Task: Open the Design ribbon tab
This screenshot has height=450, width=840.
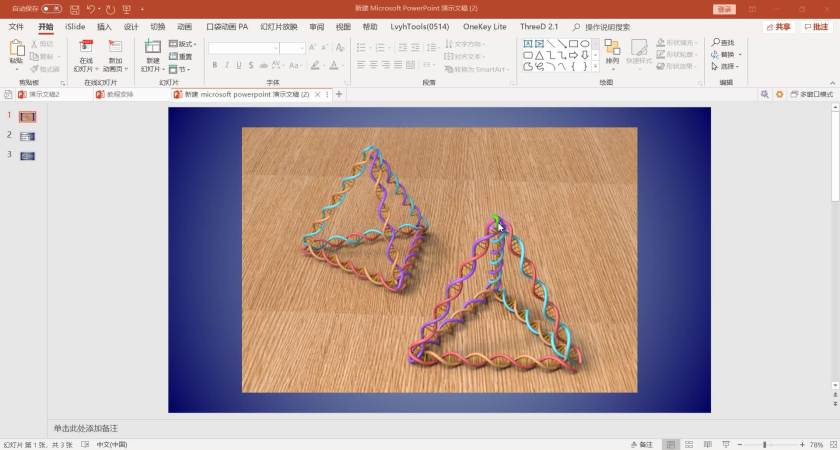Action: click(x=131, y=27)
